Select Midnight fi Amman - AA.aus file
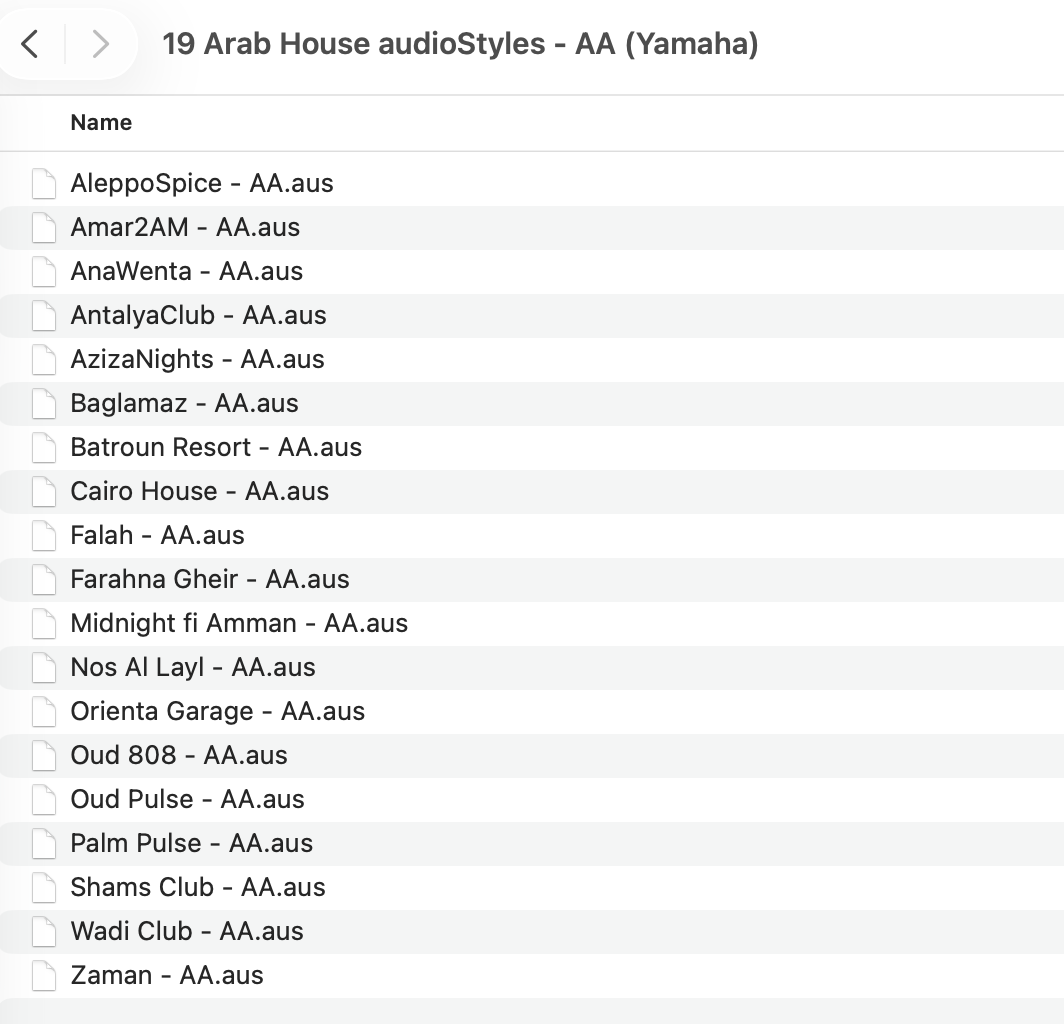1064x1024 pixels. (x=239, y=624)
